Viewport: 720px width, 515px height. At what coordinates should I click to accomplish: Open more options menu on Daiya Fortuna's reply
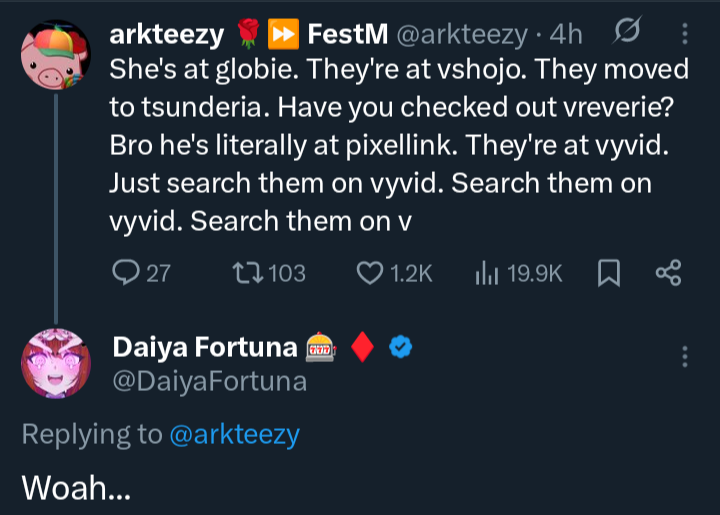pos(685,357)
